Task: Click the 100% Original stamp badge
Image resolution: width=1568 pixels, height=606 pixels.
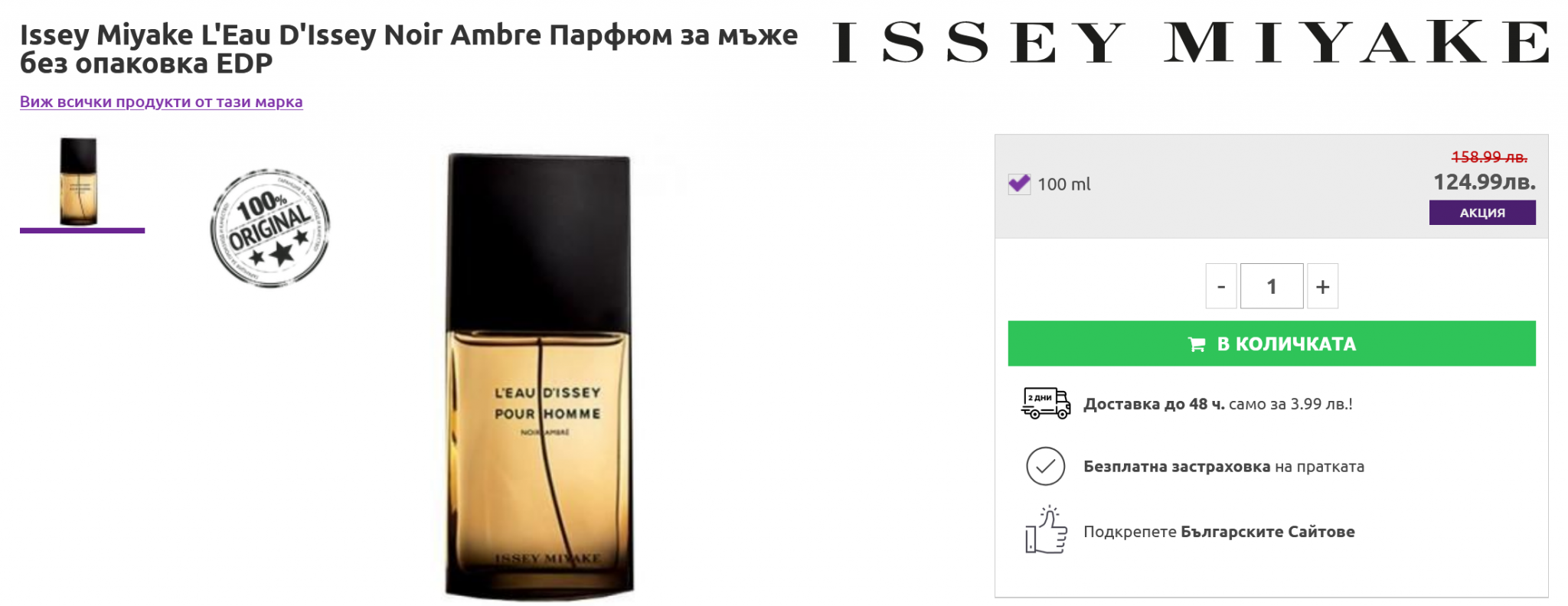Action: pos(269,228)
